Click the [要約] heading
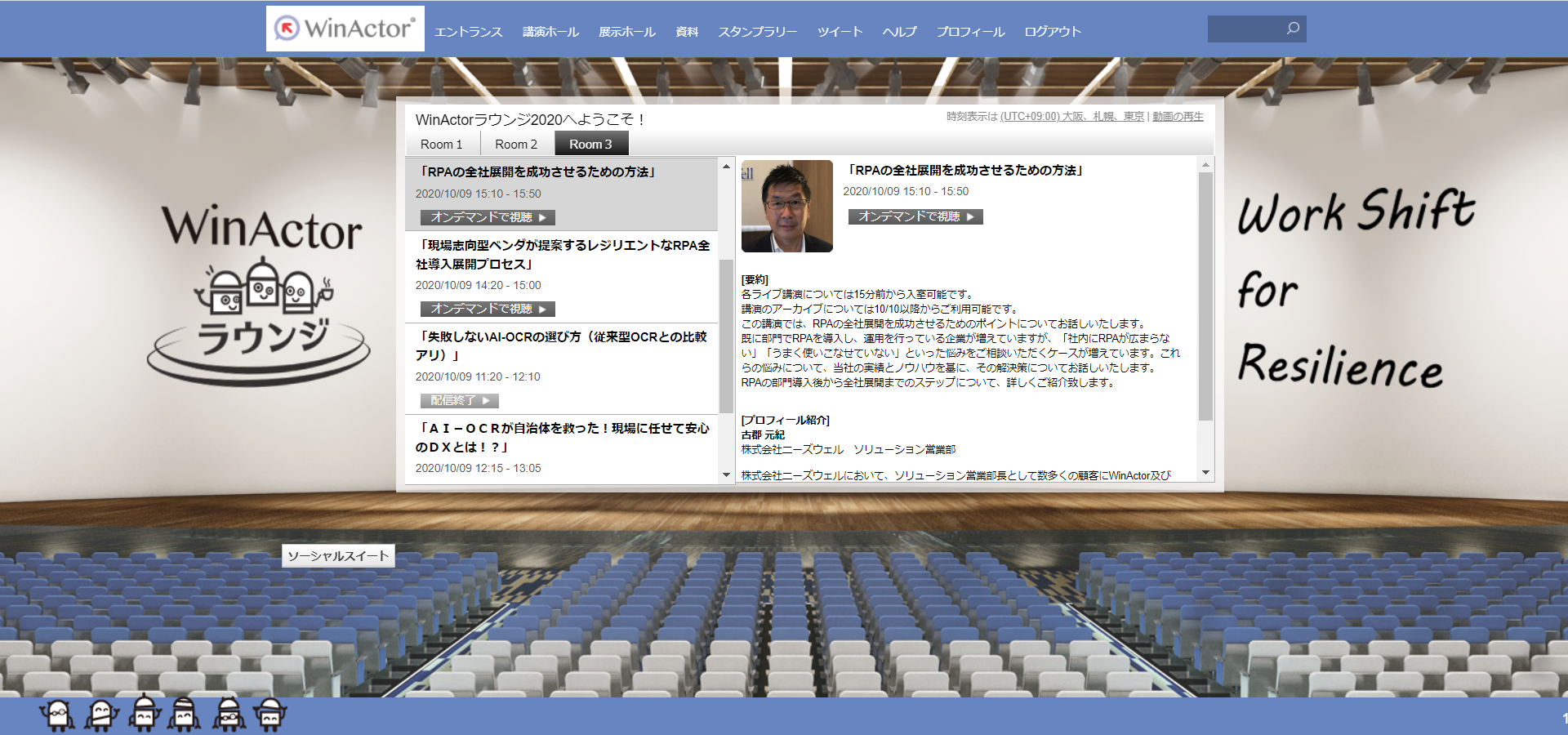 click(x=755, y=280)
